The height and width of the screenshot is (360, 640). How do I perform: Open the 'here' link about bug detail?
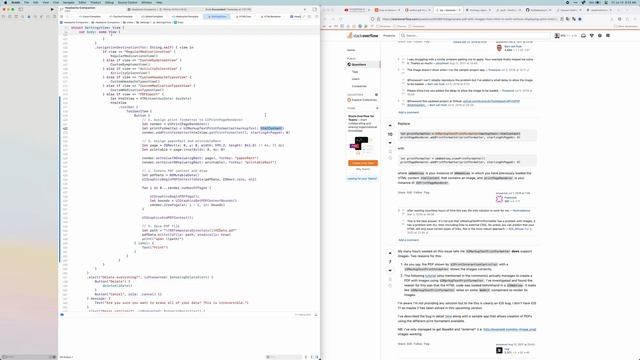[448, 316]
